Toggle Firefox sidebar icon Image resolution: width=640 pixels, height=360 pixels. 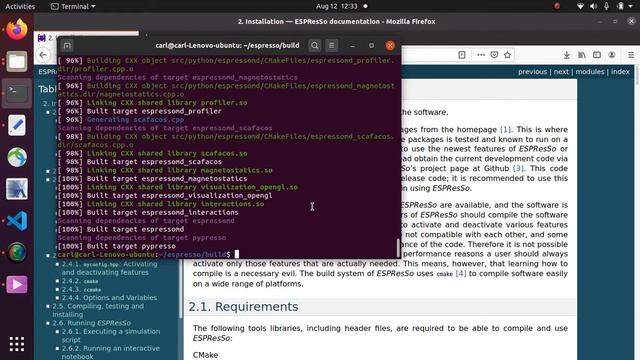597,55
